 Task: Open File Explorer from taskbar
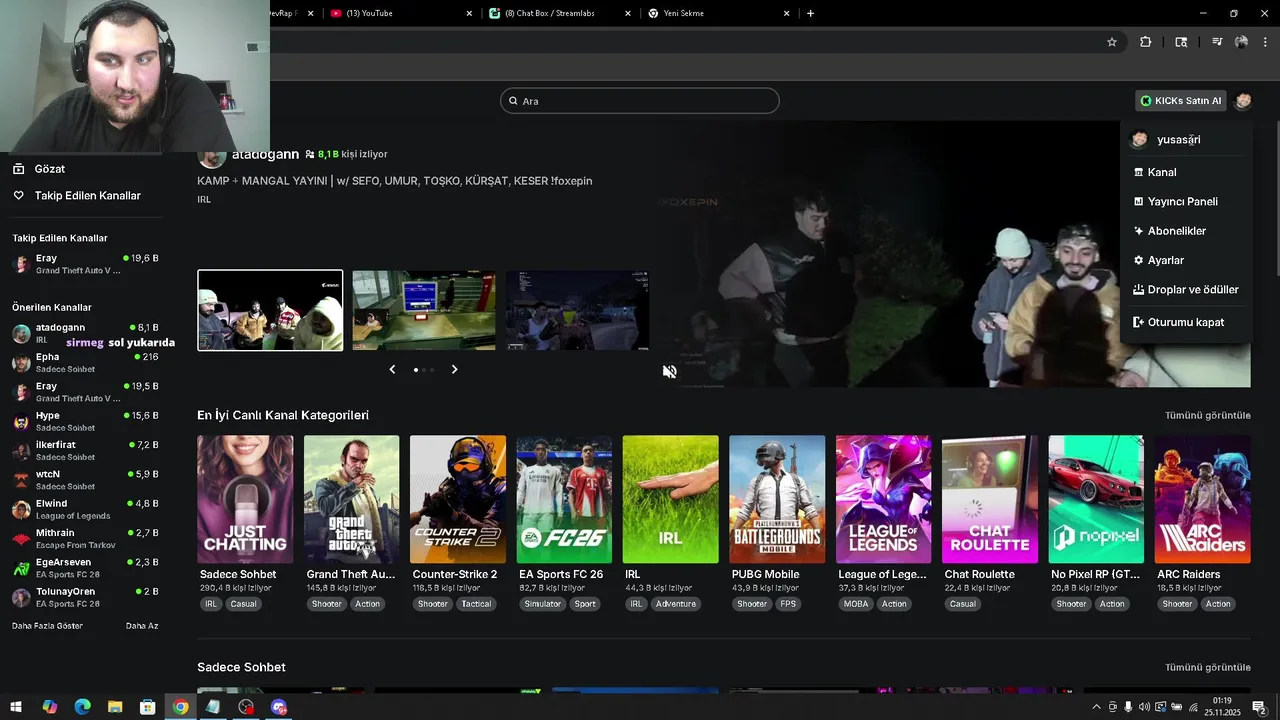click(115, 707)
